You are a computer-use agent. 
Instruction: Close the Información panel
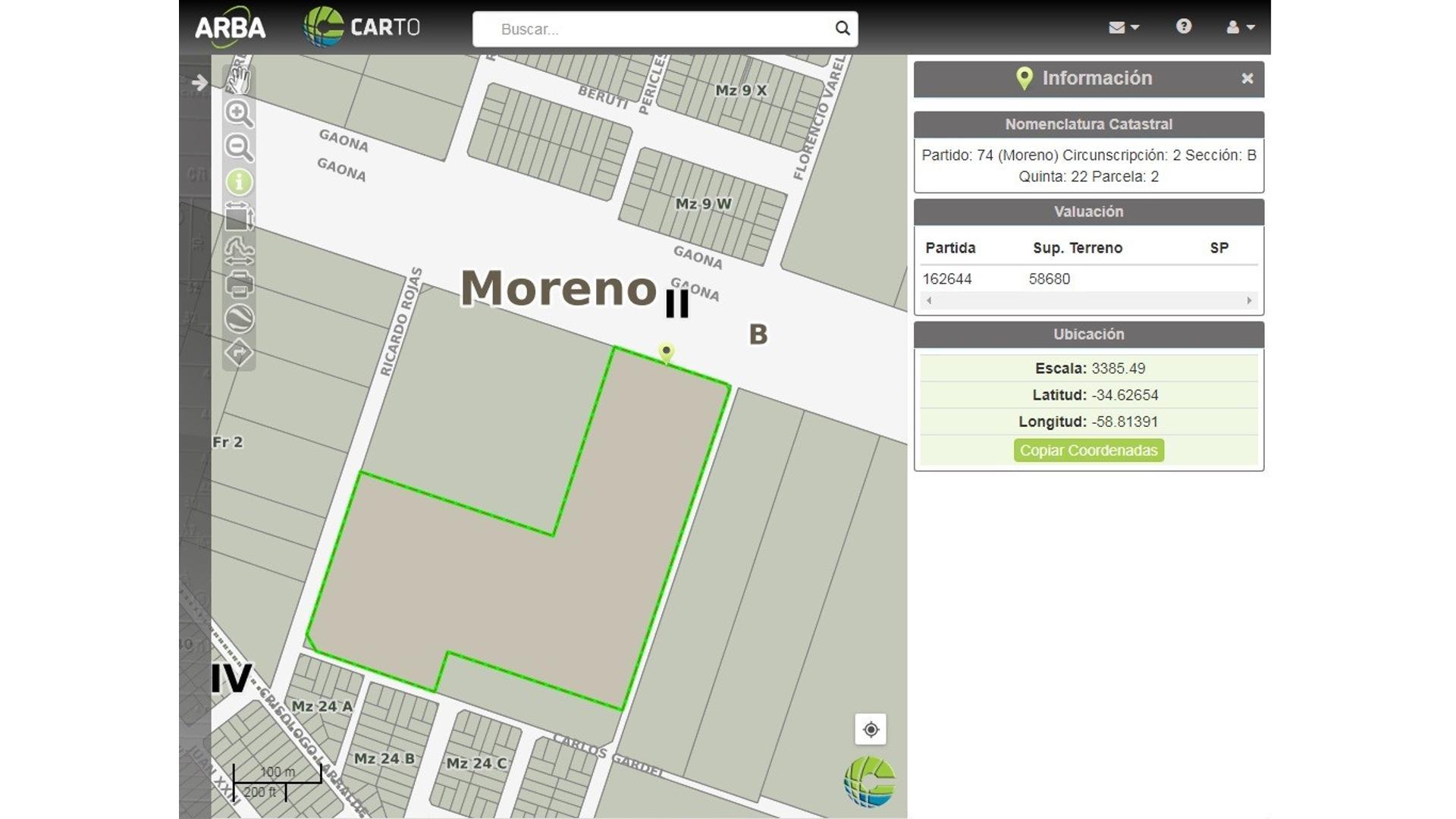click(1247, 78)
